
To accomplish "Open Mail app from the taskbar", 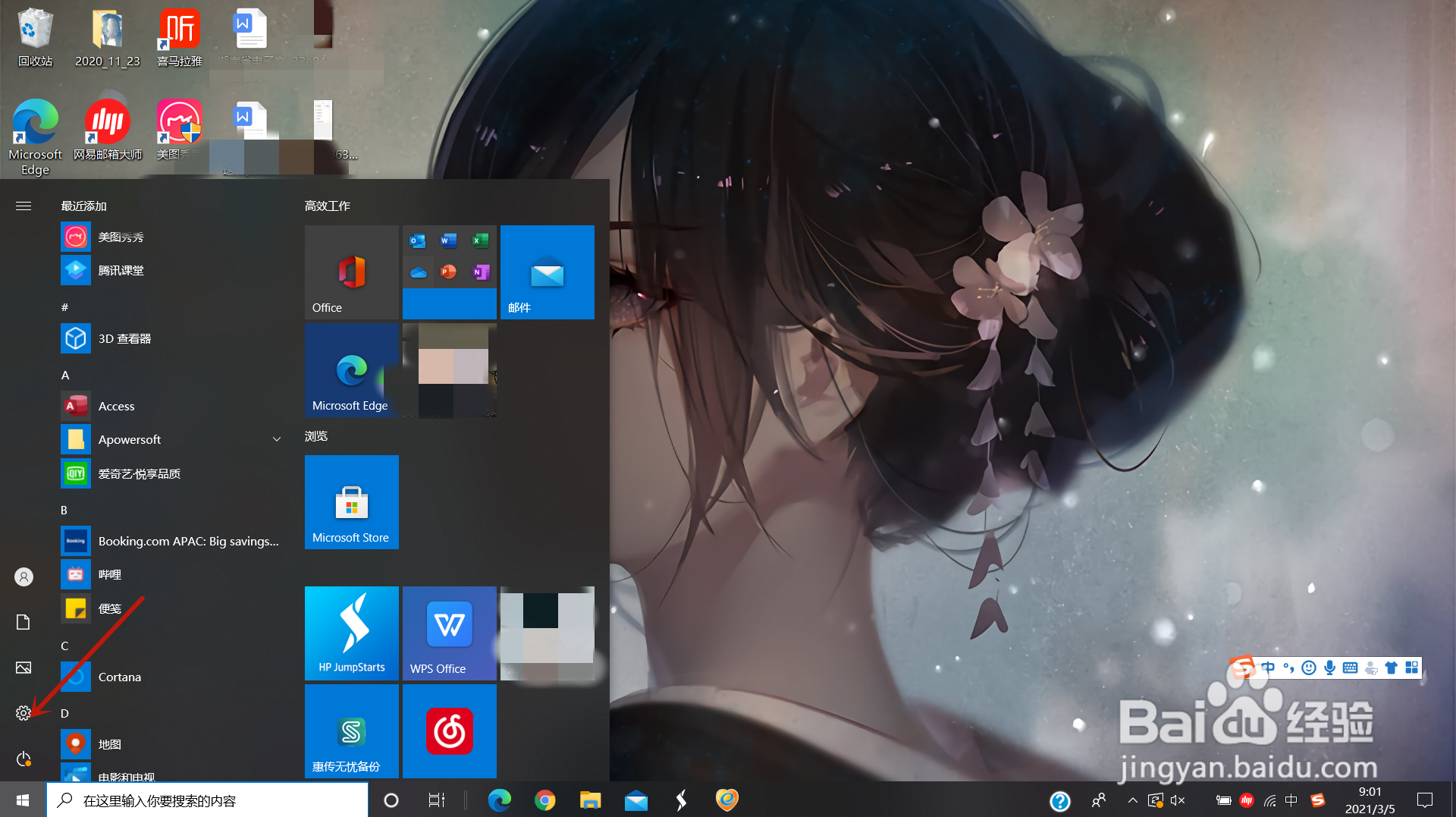I will [636, 800].
